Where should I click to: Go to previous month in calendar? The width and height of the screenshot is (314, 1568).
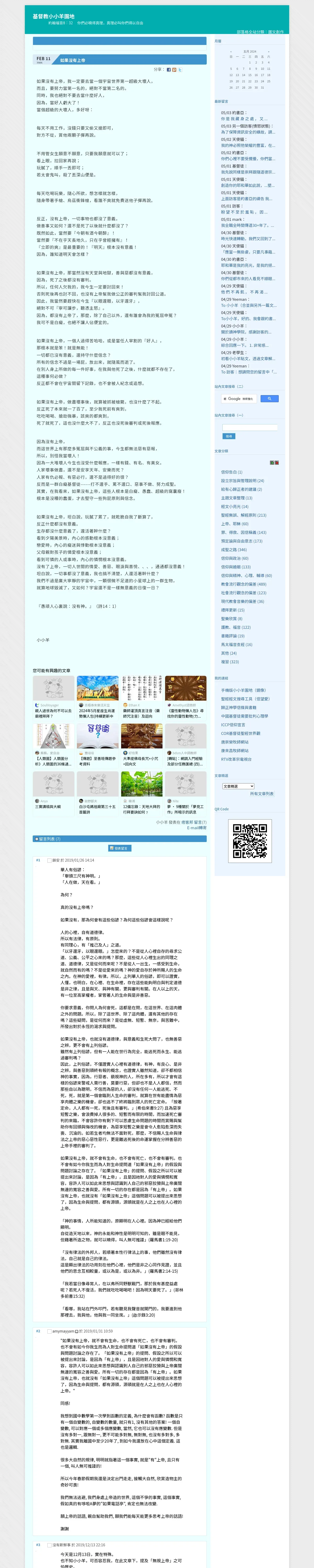click(x=231, y=52)
